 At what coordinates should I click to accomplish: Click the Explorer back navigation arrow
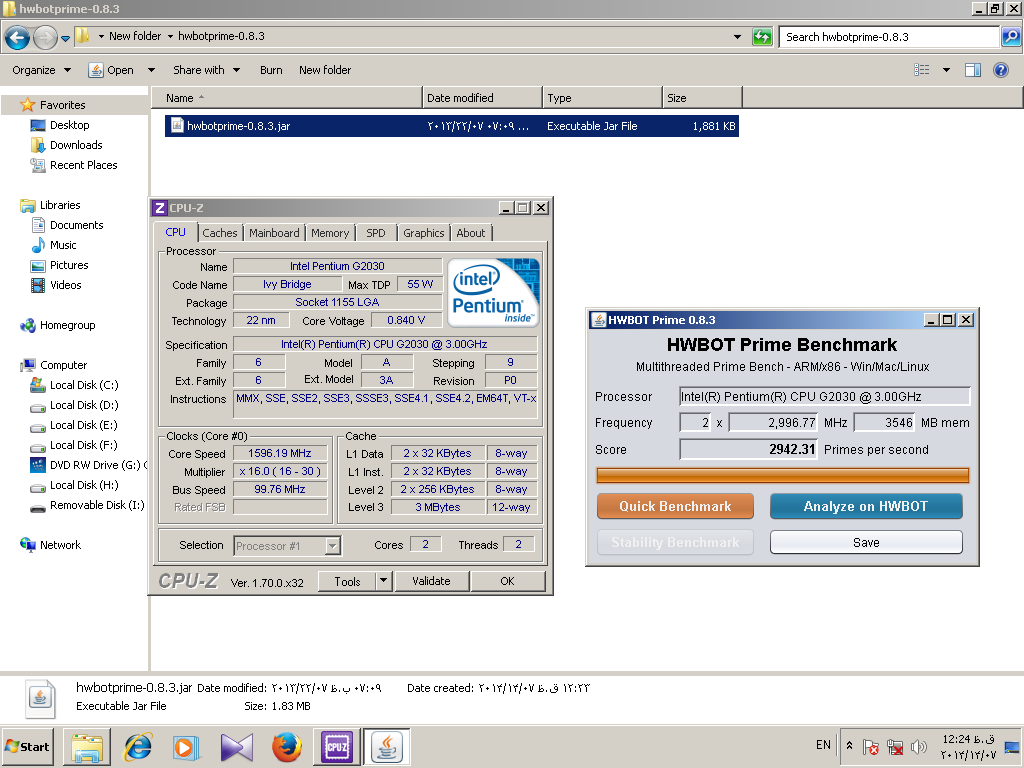(18, 37)
